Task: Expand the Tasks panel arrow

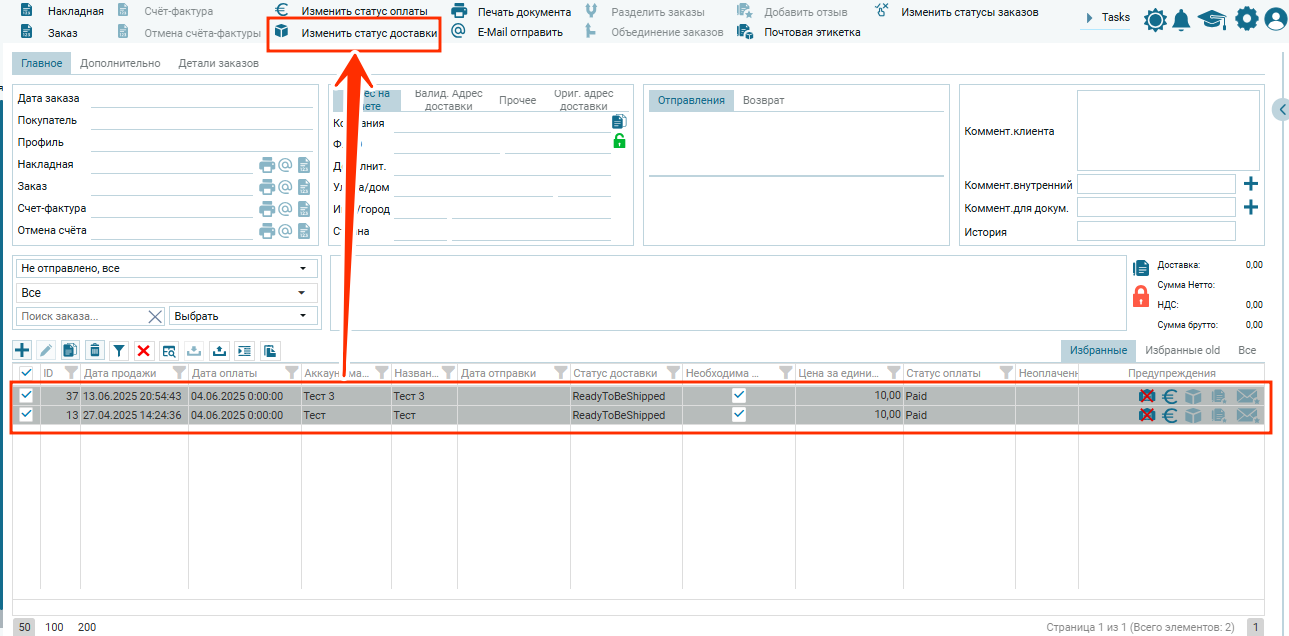Action: (1089, 18)
